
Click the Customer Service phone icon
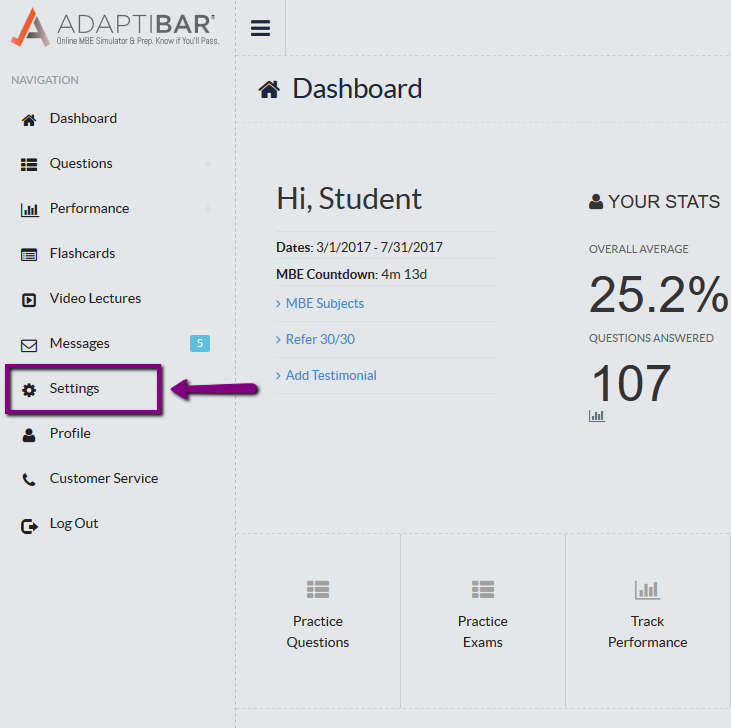point(29,479)
